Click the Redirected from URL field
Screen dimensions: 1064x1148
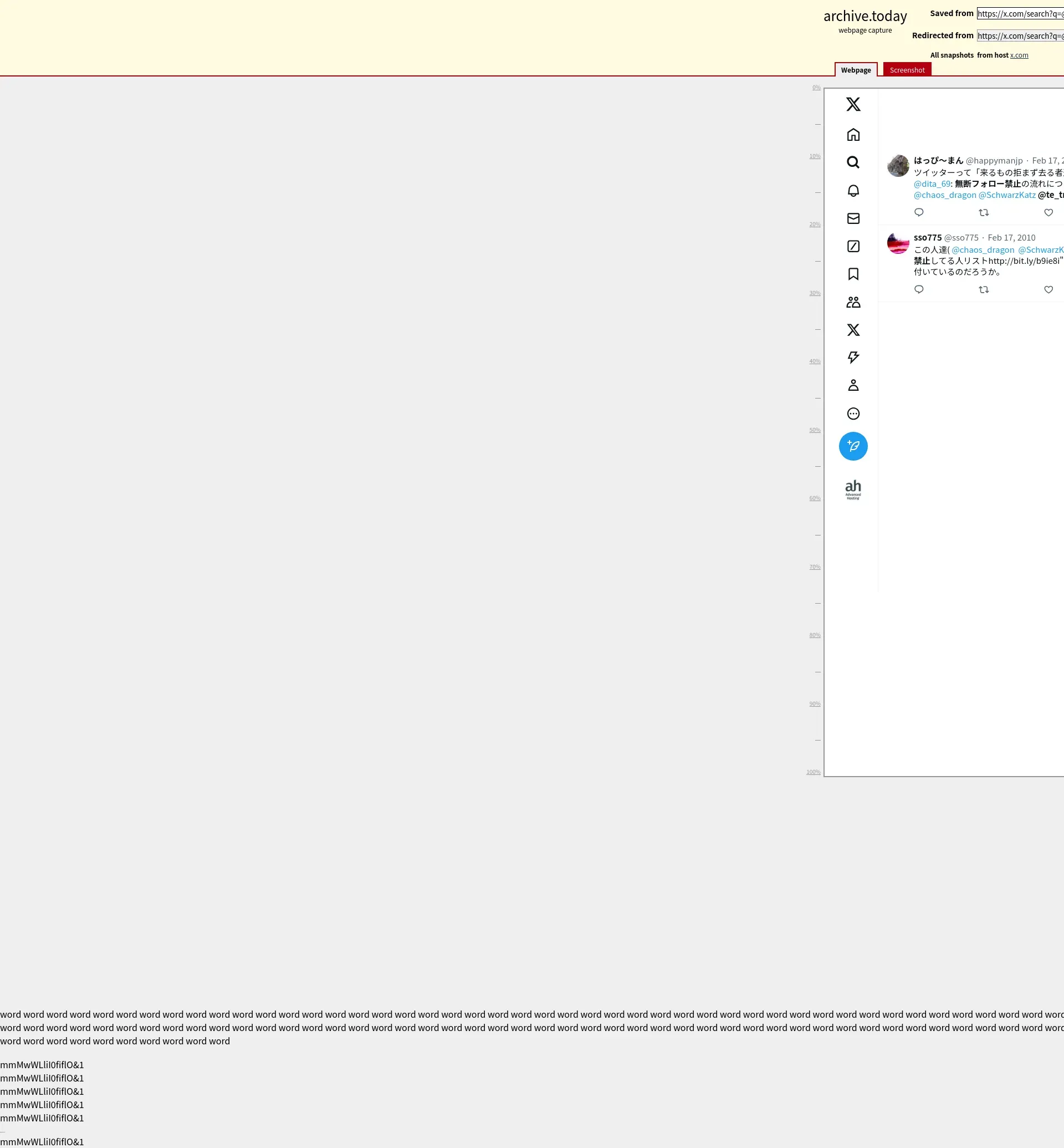tap(1019, 35)
